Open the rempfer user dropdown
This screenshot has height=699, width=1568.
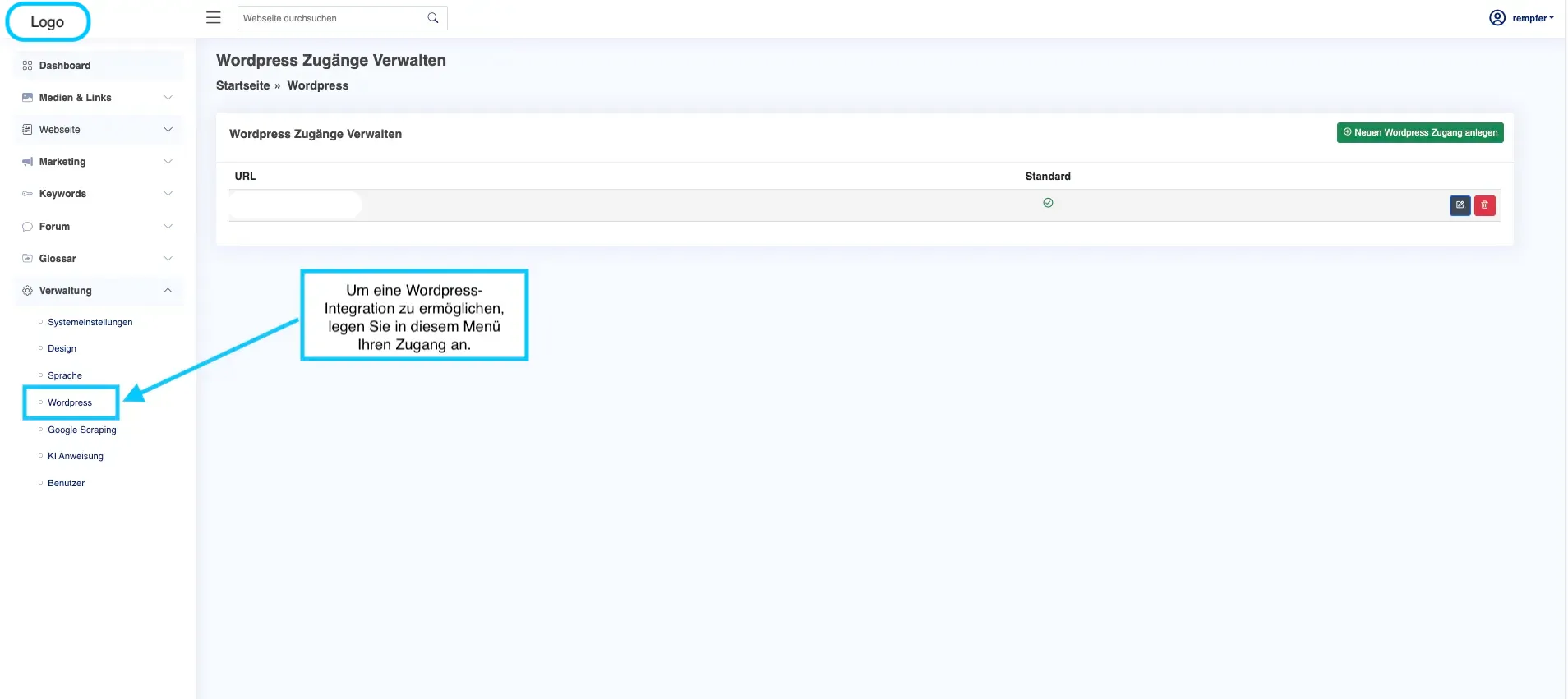click(1532, 18)
